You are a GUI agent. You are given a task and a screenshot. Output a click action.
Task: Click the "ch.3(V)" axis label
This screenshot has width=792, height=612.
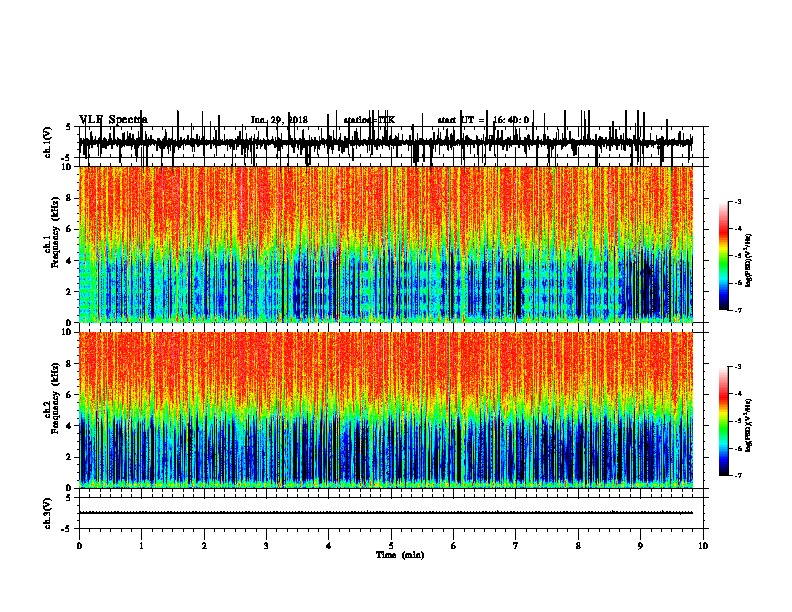pos(48,513)
